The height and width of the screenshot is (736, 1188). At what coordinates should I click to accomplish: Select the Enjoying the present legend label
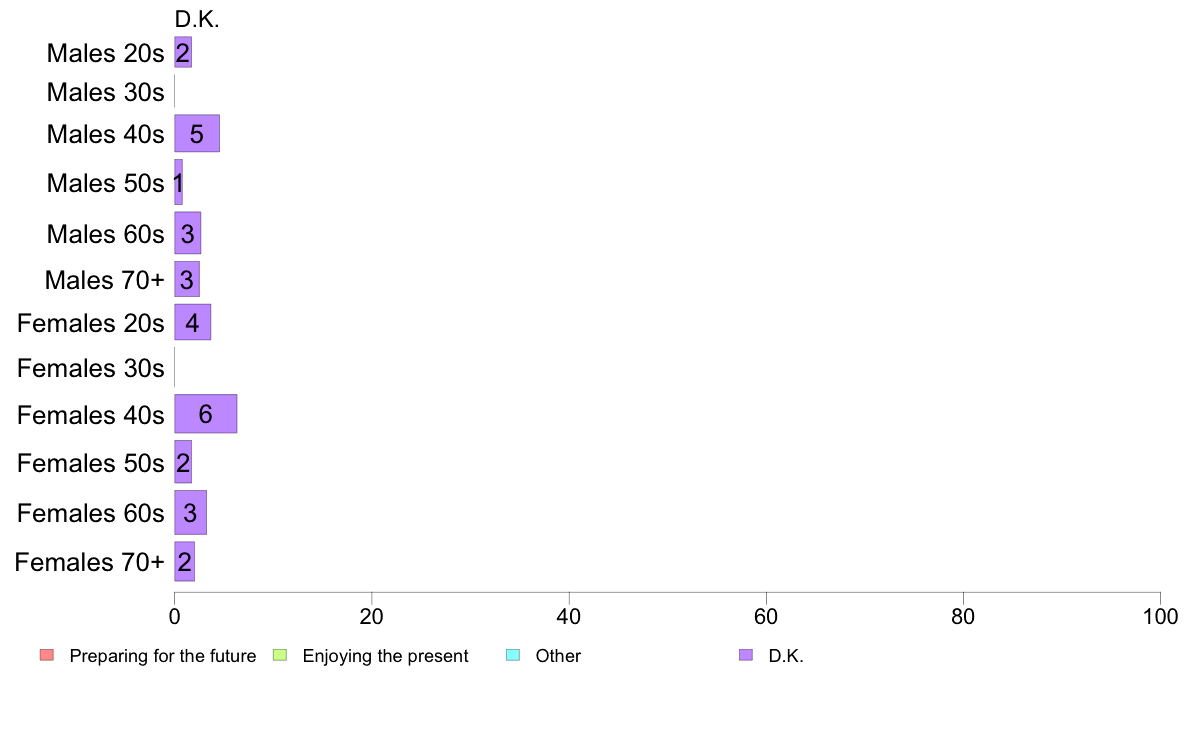tap(386, 656)
